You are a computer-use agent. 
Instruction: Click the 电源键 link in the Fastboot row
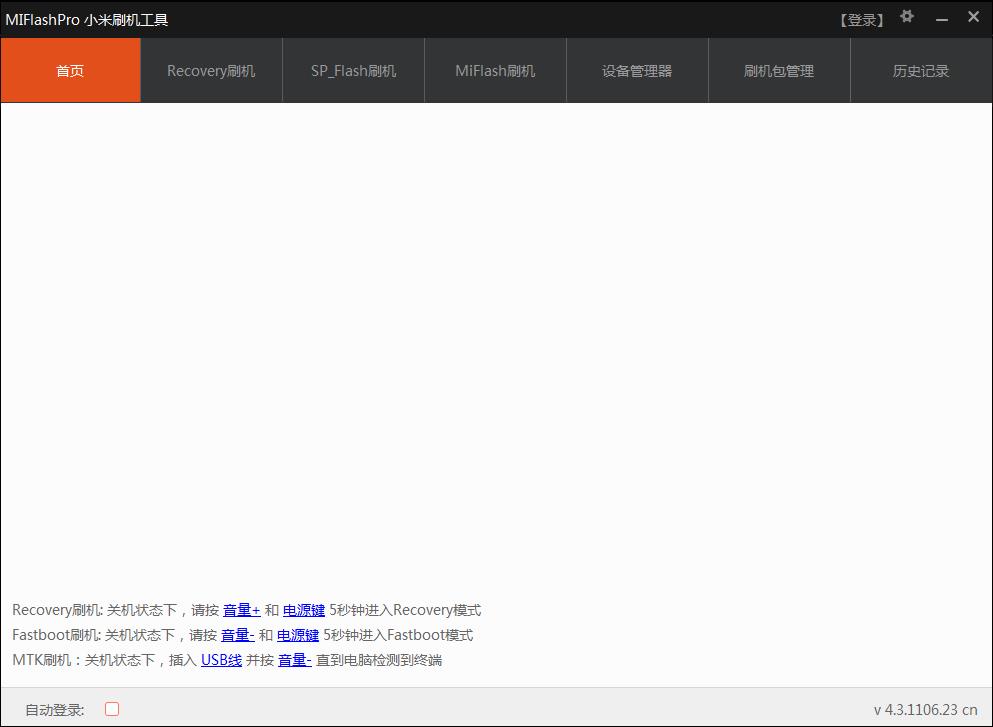pos(297,634)
